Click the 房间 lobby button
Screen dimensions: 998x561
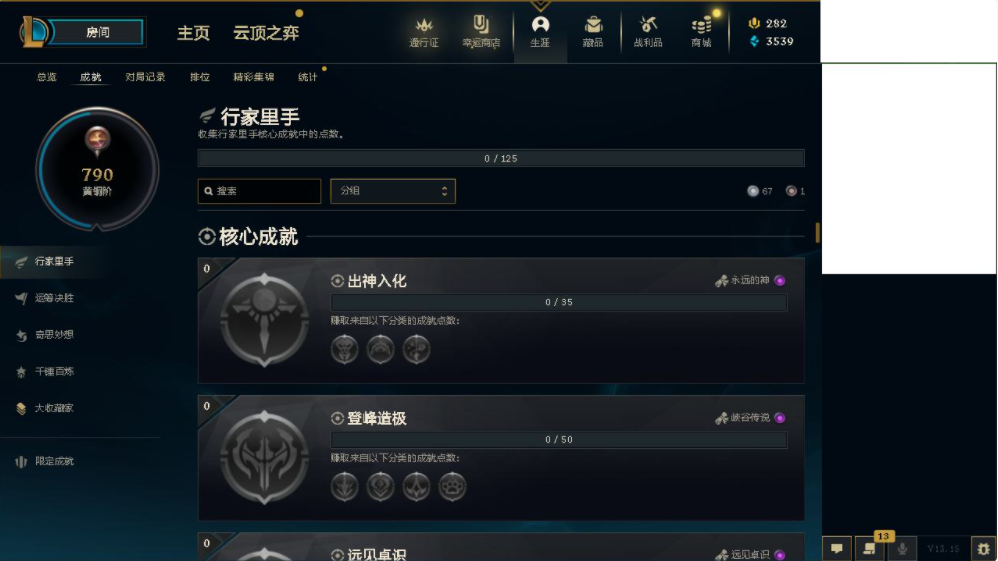[97, 32]
